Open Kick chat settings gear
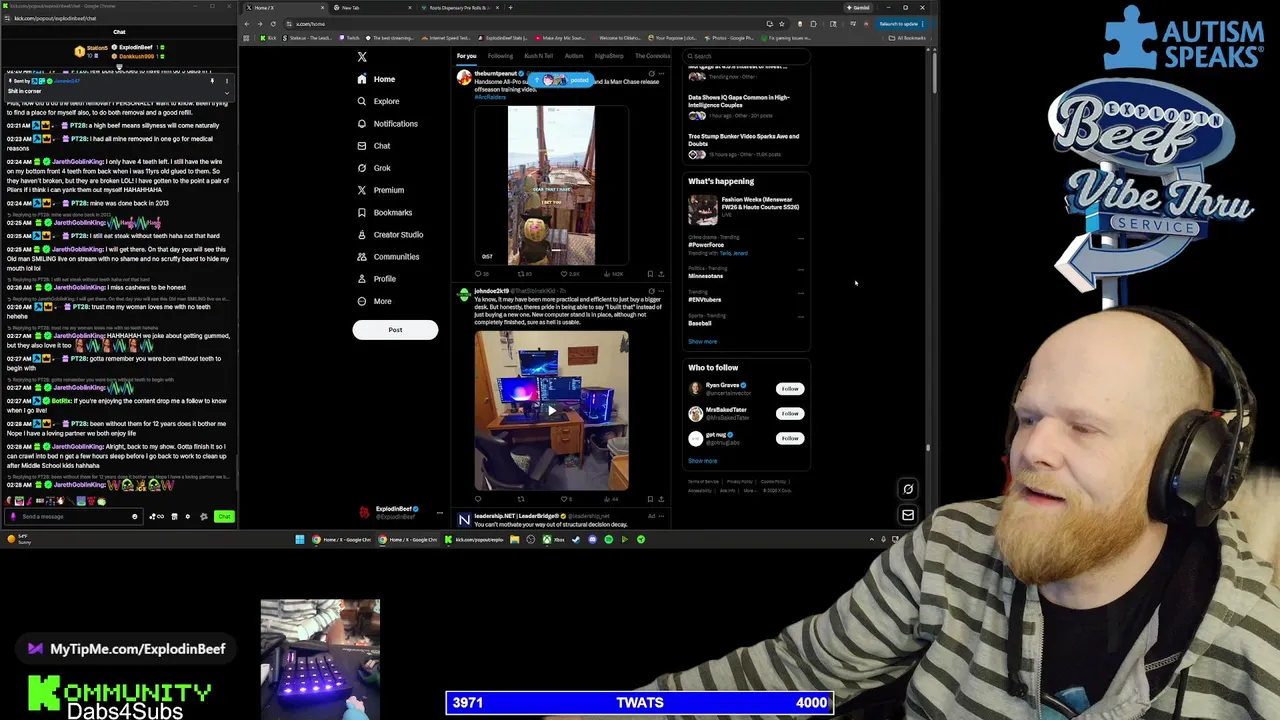 pos(187,517)
